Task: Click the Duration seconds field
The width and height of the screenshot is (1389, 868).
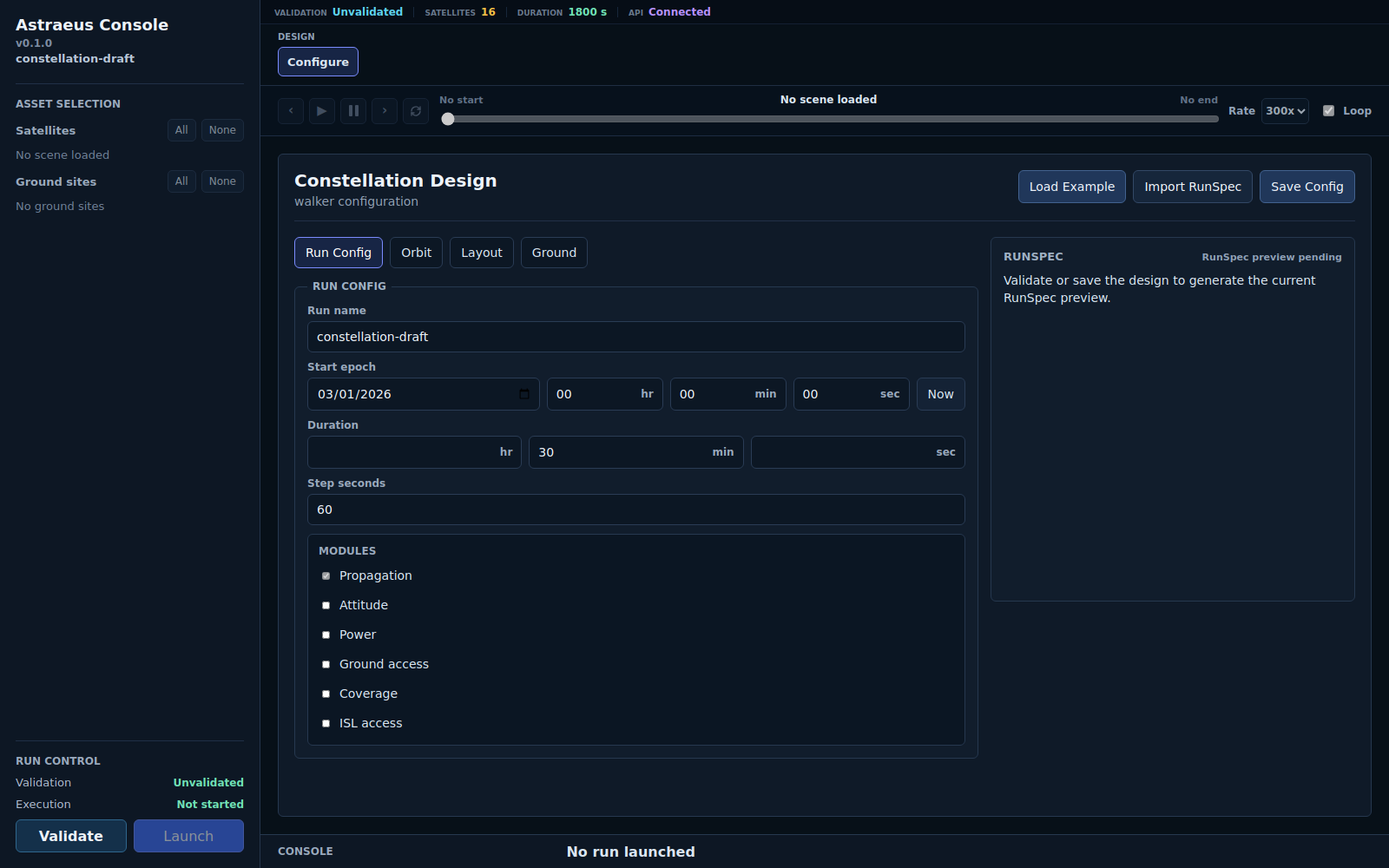Action: [858, 452]
